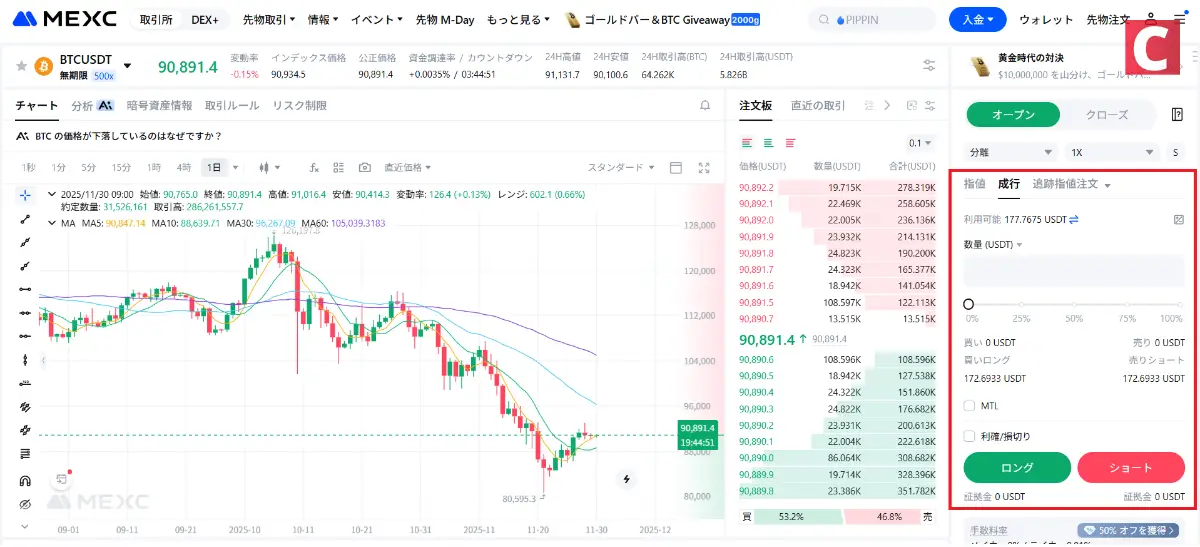
Task: Switch to 直近の取引 tab
Action: (818, 105)
